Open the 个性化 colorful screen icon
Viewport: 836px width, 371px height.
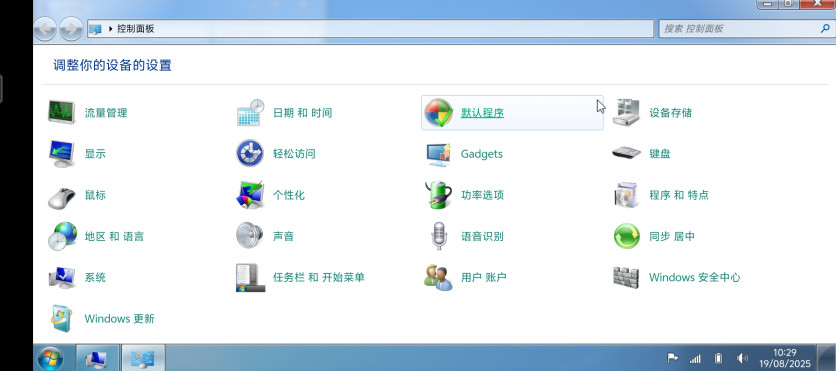coord(250,195)
